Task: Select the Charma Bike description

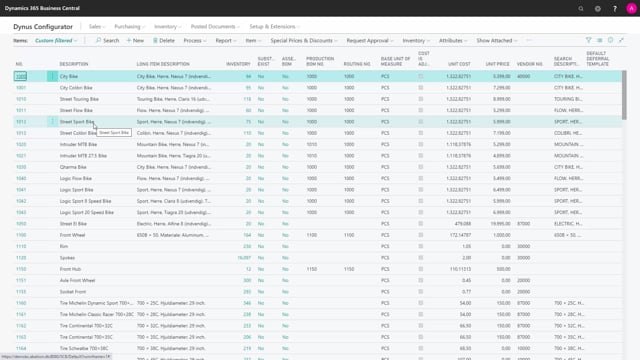Action: click(x=73, y=167)
